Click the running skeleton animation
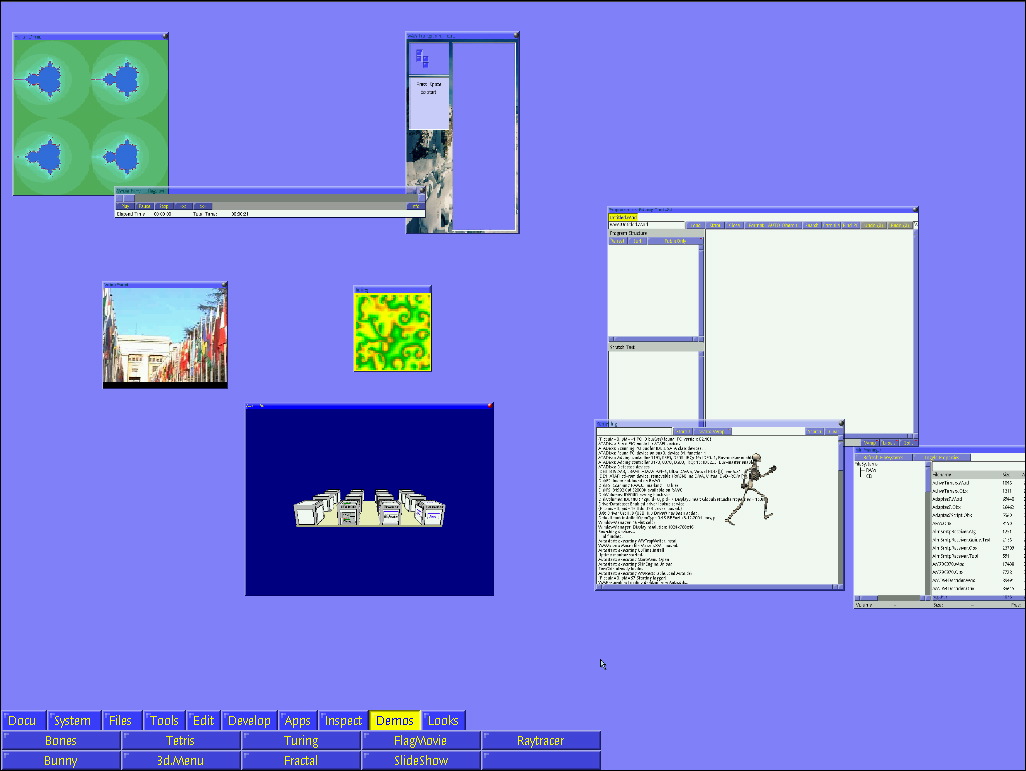 tap(752, 488)
